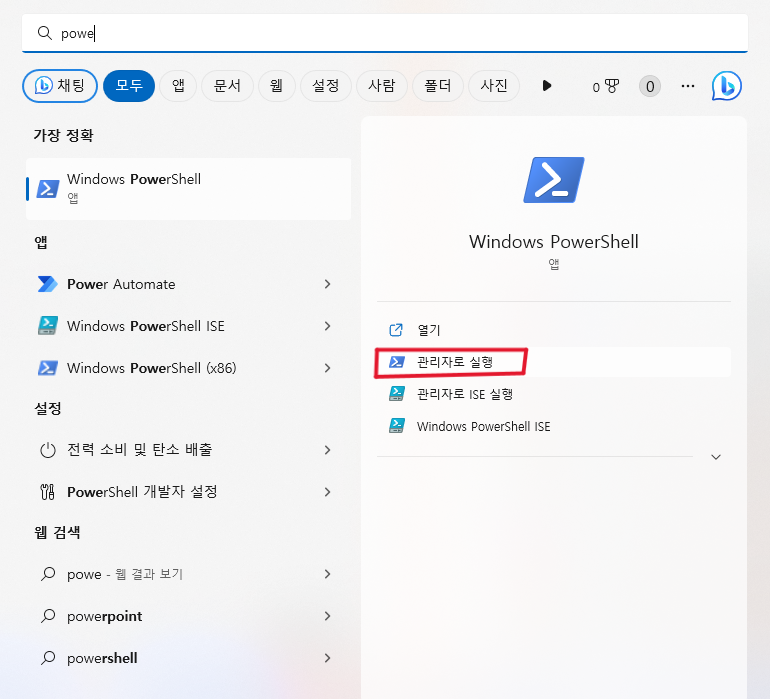
Task: Click the ISE icon beside 관리자로 ISE 실행
Action: (x=397, y=394)
